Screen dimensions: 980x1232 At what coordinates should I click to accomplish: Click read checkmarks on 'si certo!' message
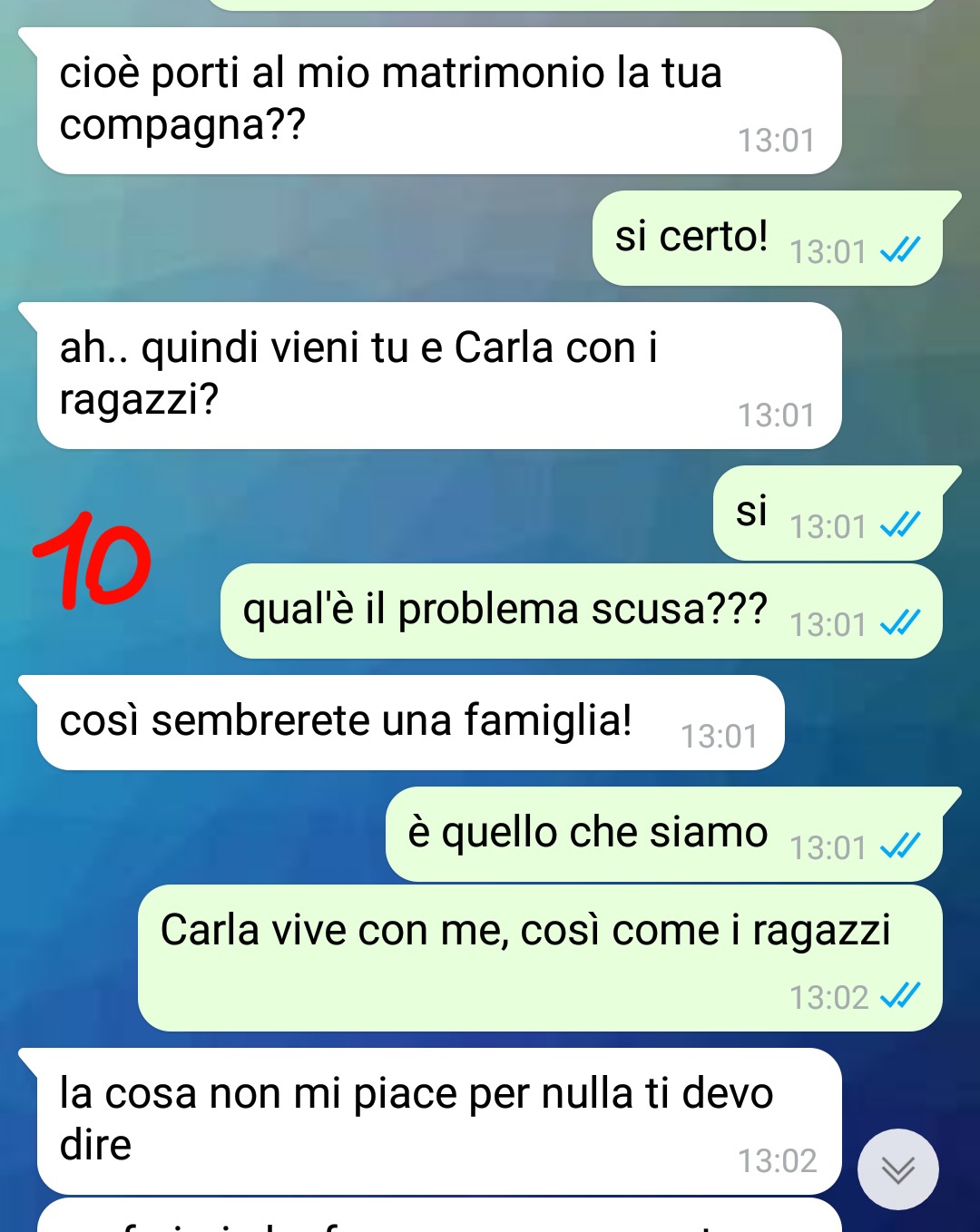900,249
